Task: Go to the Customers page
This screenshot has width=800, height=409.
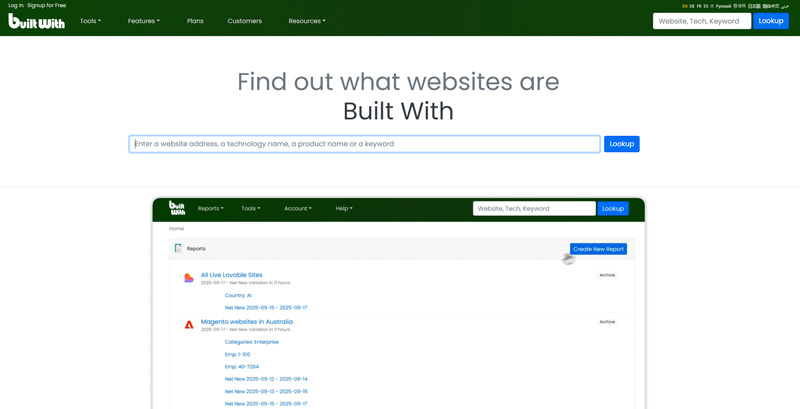Action: click(x=244, y=21)
